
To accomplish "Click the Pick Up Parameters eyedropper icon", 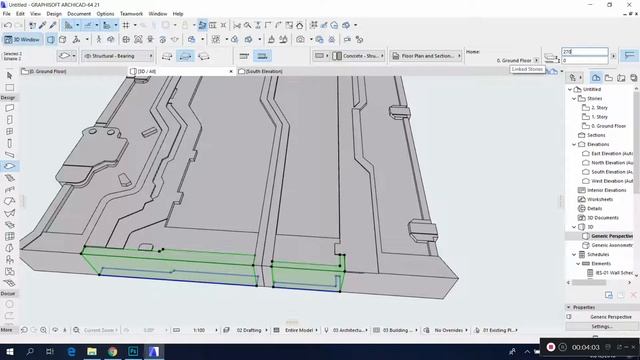I will coord(42,25).
